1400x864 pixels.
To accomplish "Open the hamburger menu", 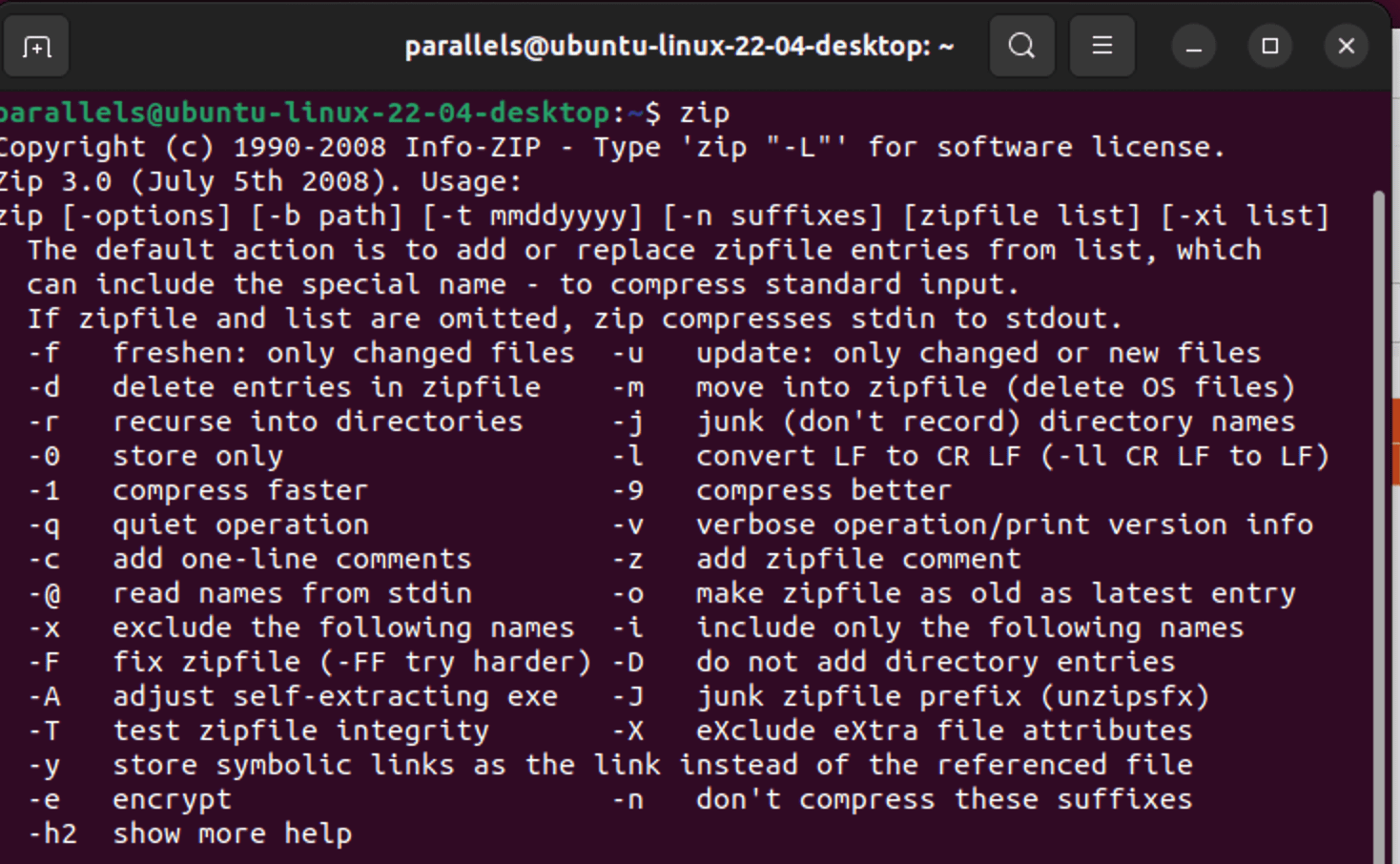I will click(1102, 45).
